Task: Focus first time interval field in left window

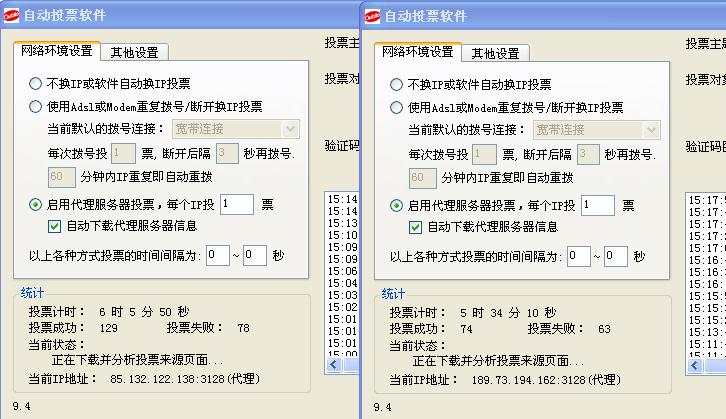Action: point(217,255)
